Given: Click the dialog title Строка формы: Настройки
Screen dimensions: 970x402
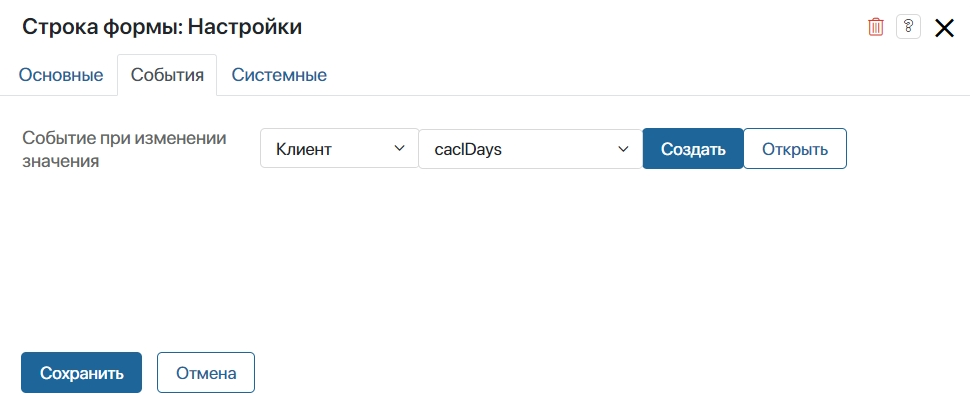Looking at the screenshot, I should [162, 27].
